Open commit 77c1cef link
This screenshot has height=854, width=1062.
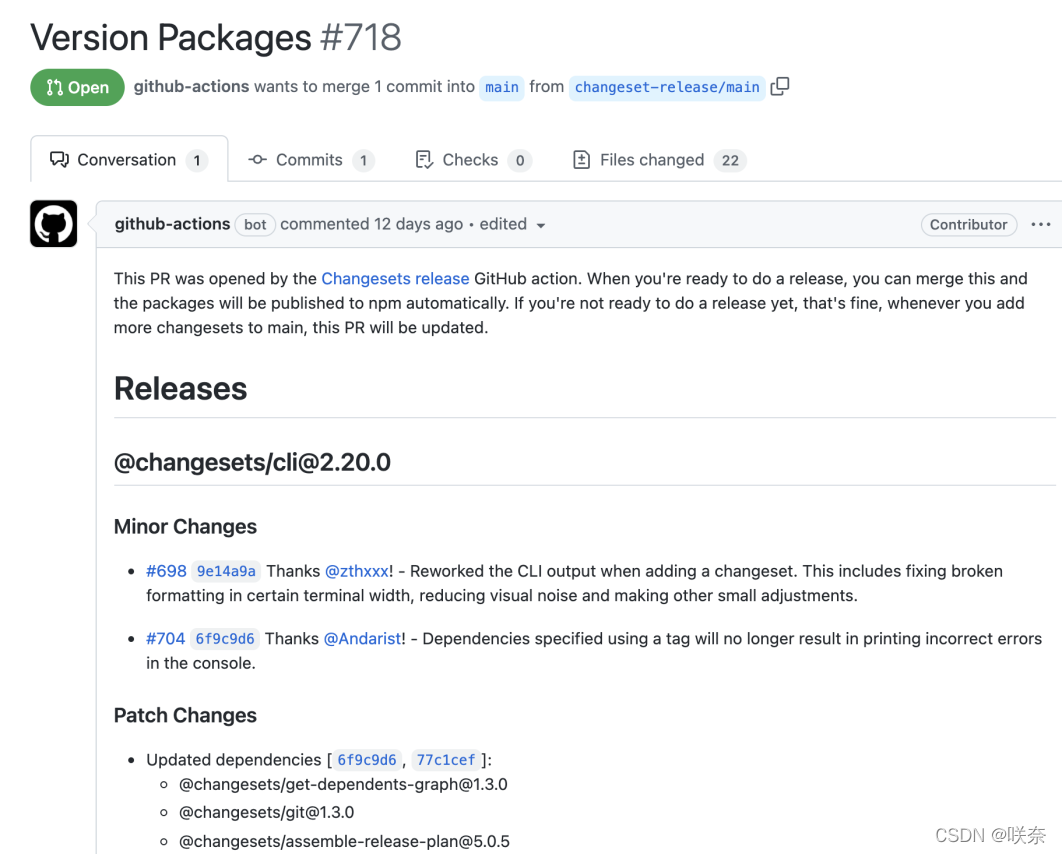pyautogui.click(x=446, y=760)
